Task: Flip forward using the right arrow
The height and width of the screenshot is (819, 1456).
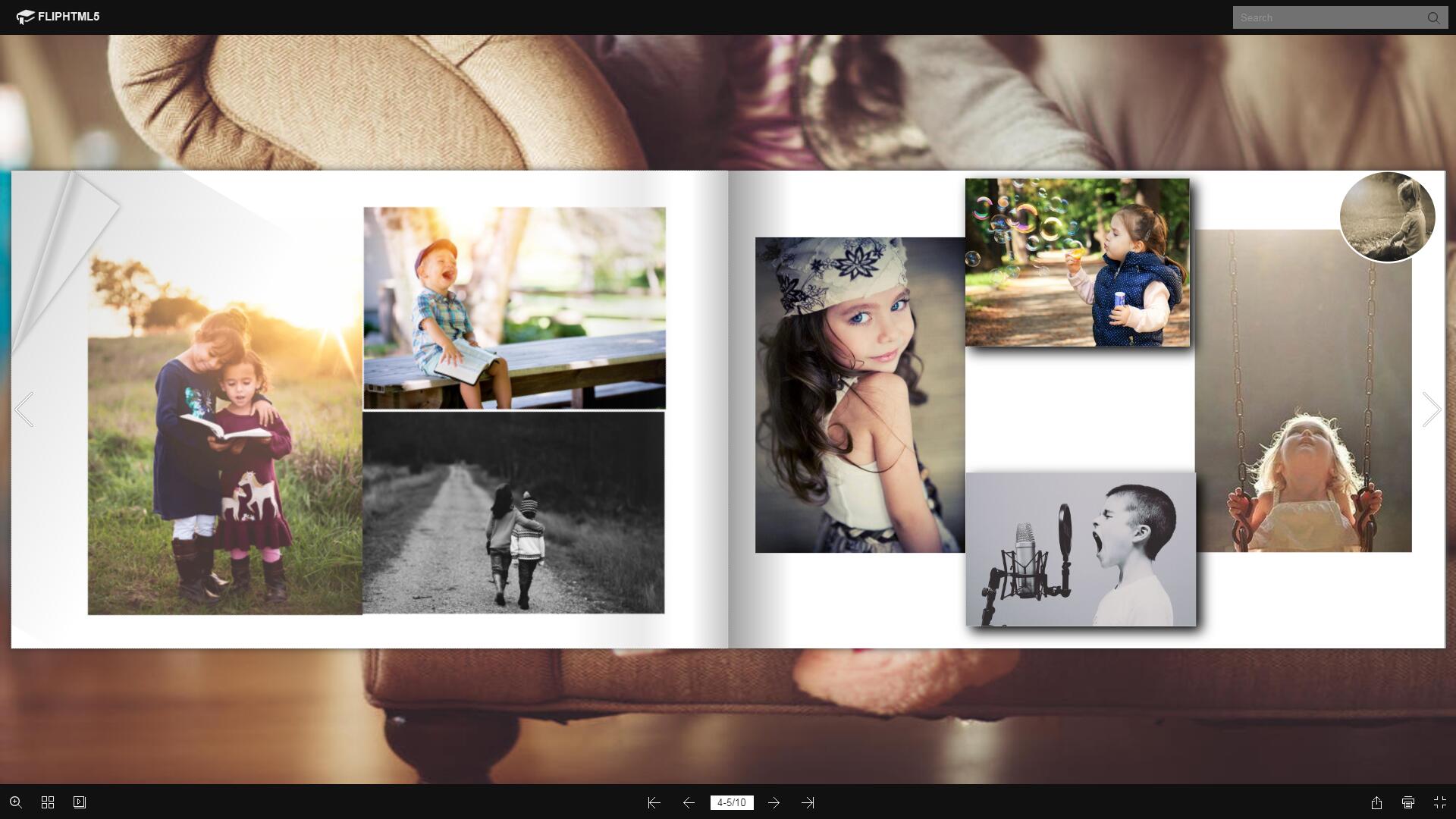Action: click(x=1431, y=409)
